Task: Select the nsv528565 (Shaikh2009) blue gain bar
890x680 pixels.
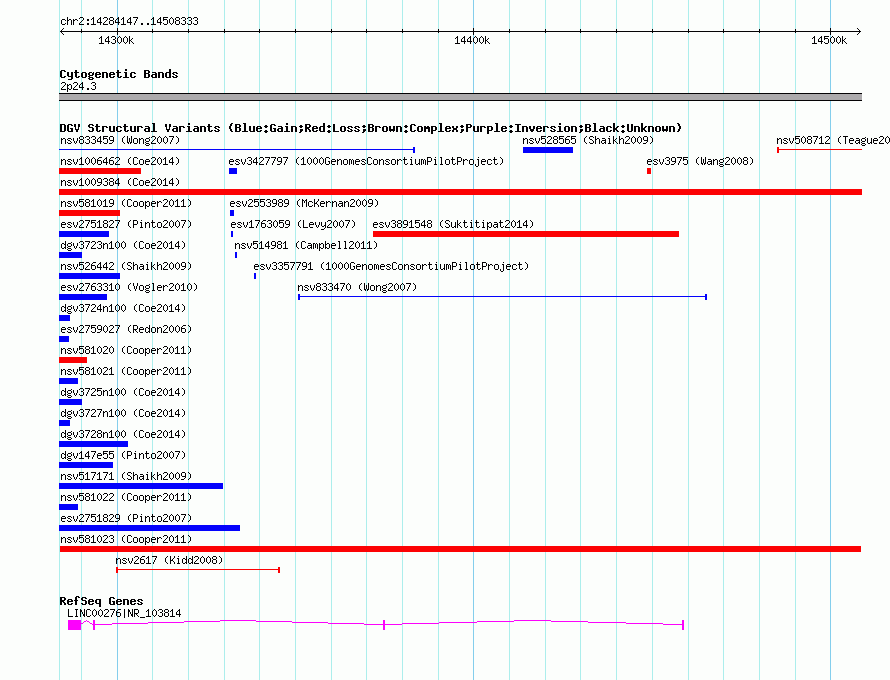Action: [548, 150]
